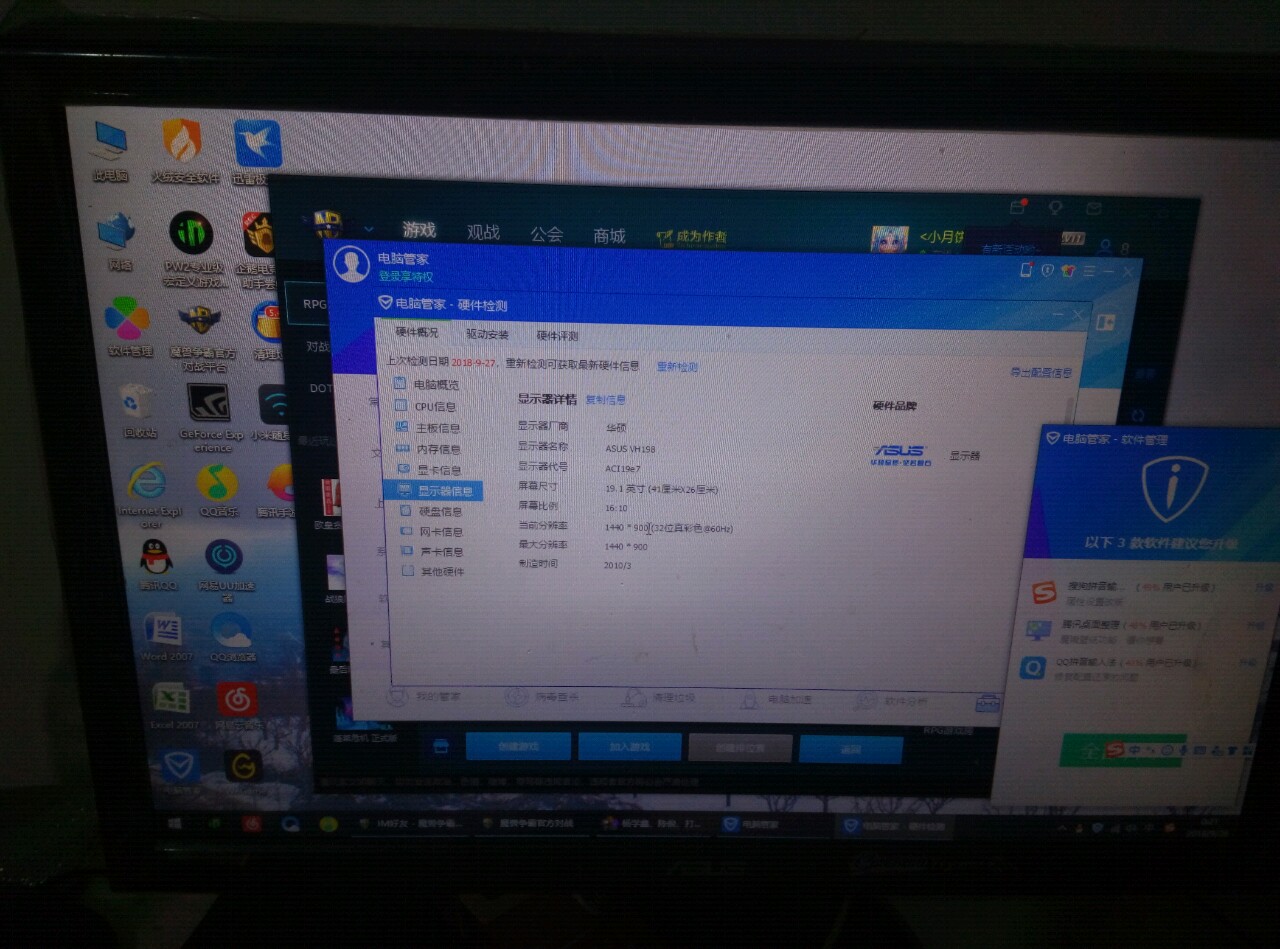The height and width of the screenshot is (949, 1280).
Task: Switch to the 驱动安装 tab
Action: tap(487, 334)
